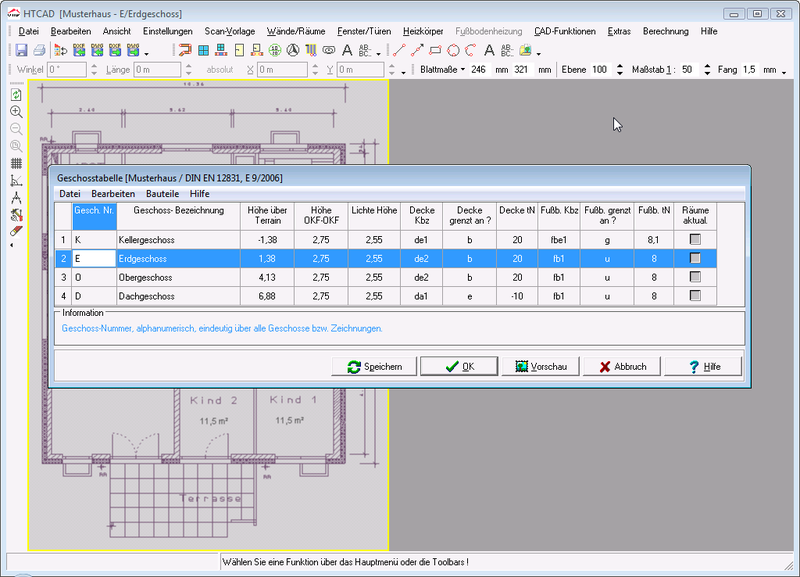800x577 pixels.
Task: Click the chain link icon in the toolbar
Action: (x=329, y=50)
